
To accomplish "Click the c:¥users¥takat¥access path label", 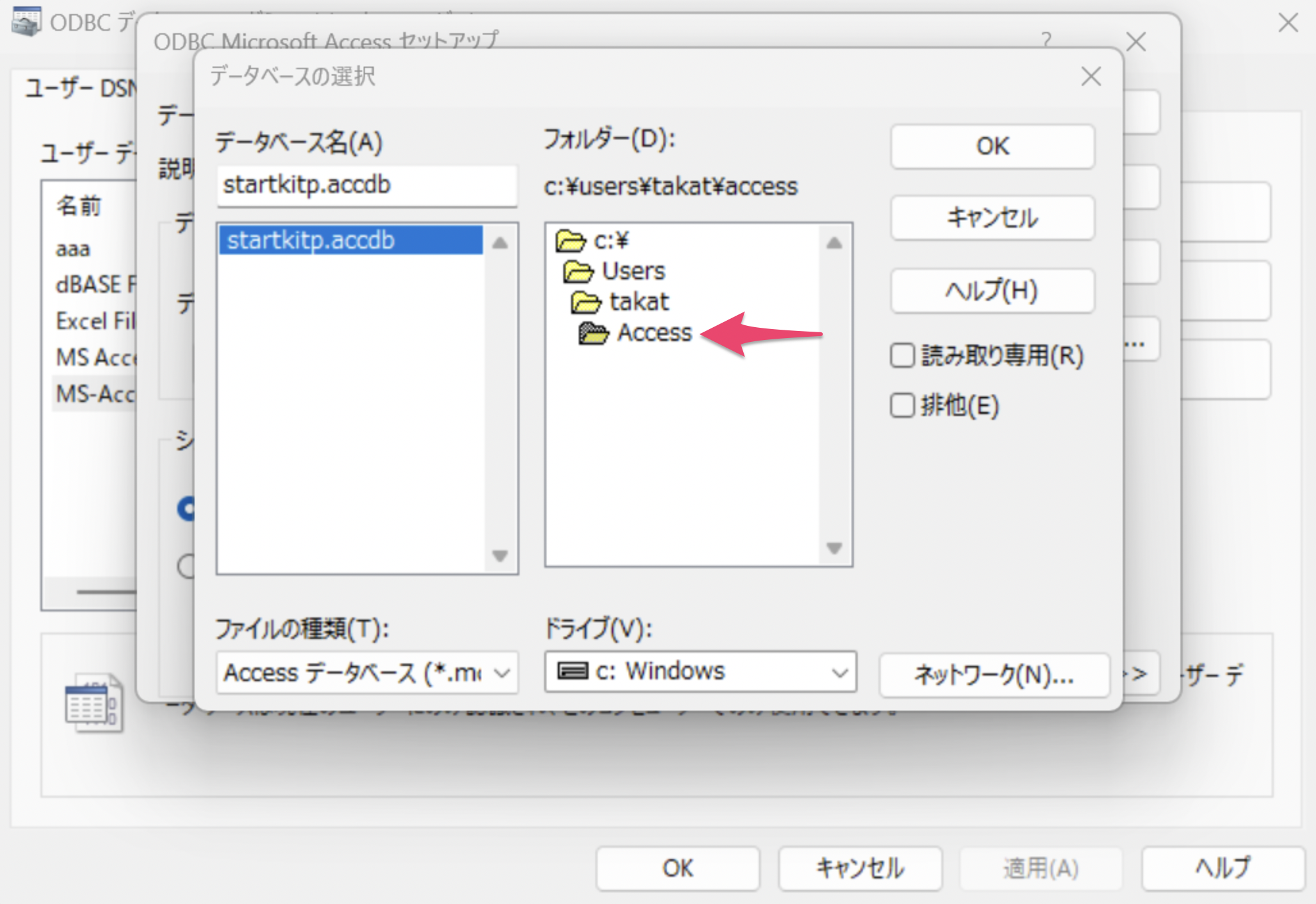I will pos(671,187).
